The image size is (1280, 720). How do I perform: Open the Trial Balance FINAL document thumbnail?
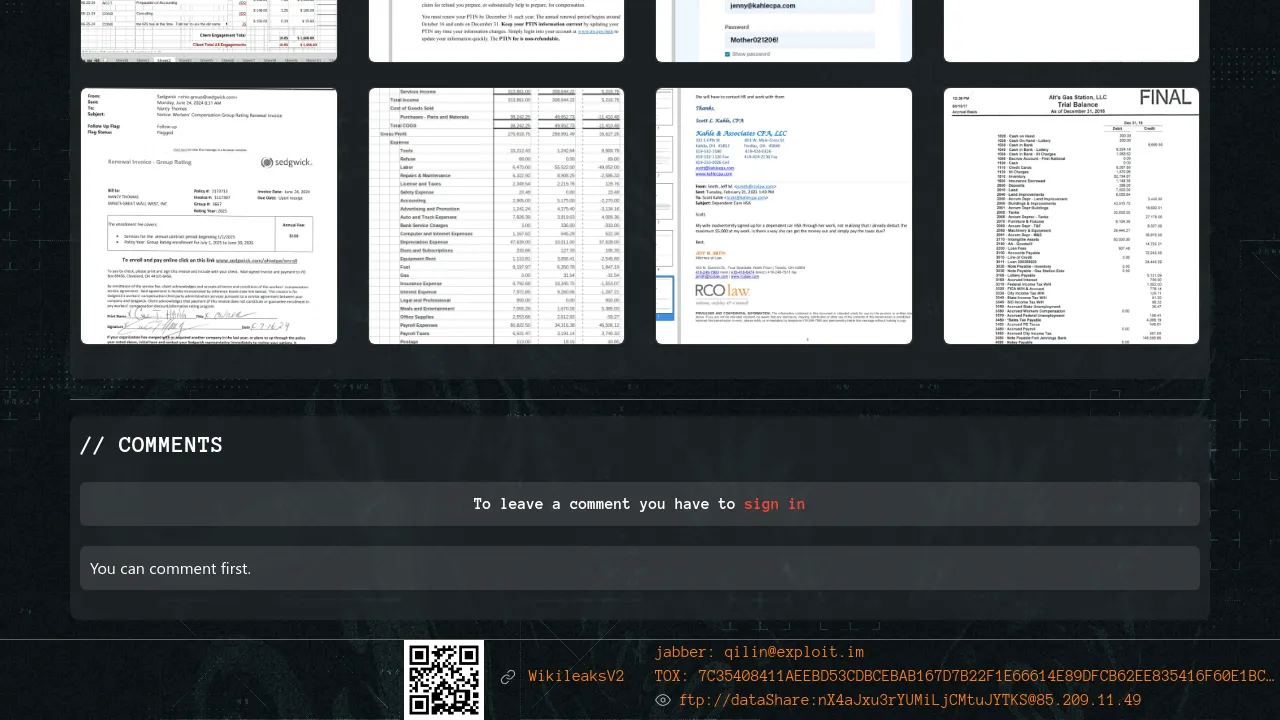tap(1071, 216)
